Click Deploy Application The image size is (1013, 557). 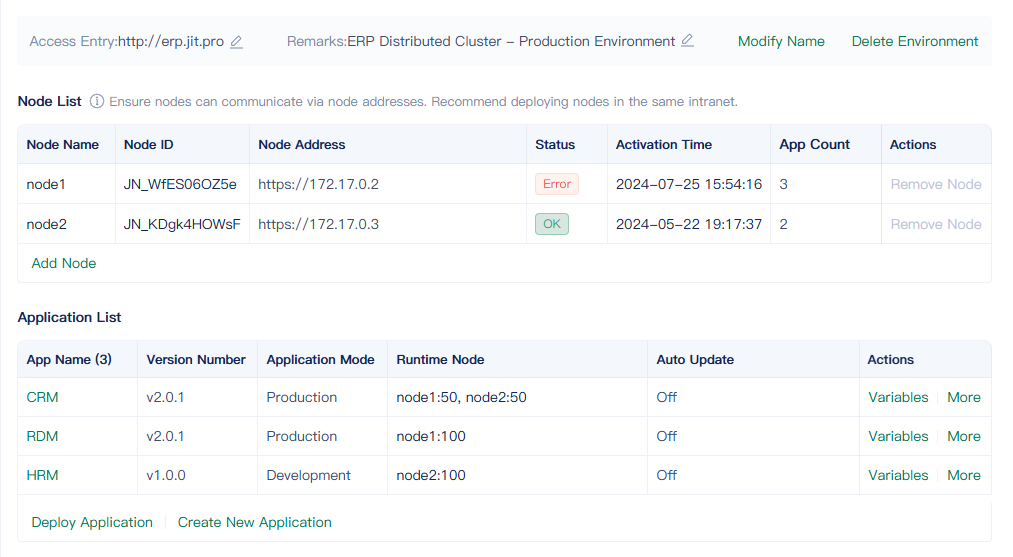pyautogui.click(x=92, y=522)
